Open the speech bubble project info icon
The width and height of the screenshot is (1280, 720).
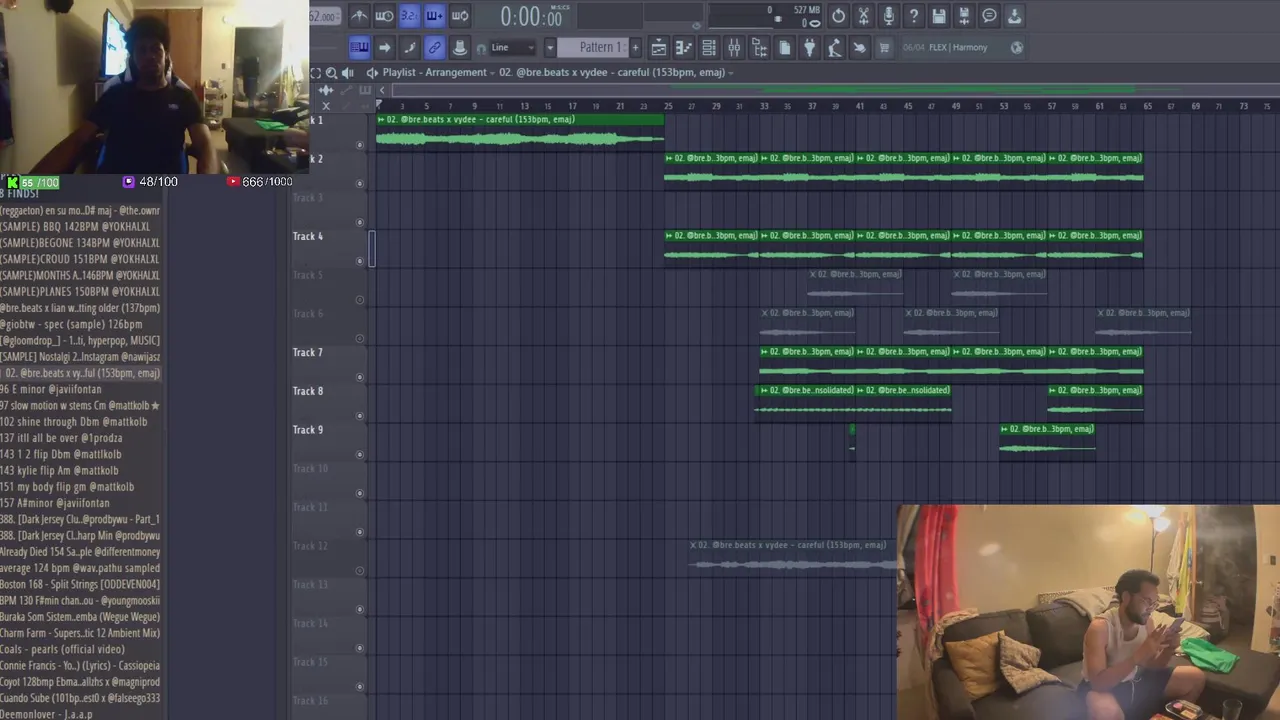[x=989, y=15]
